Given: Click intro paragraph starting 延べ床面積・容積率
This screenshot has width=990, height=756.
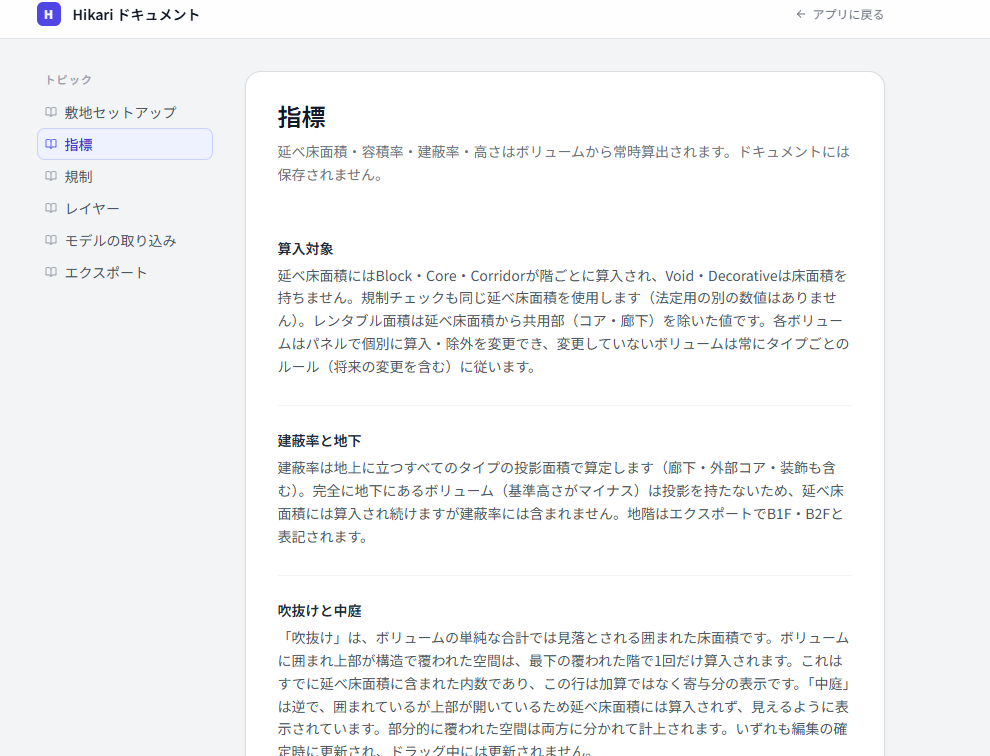Looking at the screenshot, I should pos(564,163).
